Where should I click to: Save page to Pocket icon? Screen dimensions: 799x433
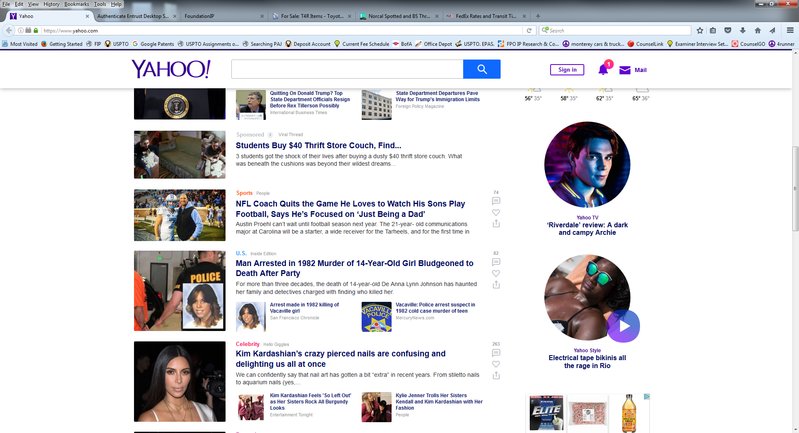tap(728, 31)
